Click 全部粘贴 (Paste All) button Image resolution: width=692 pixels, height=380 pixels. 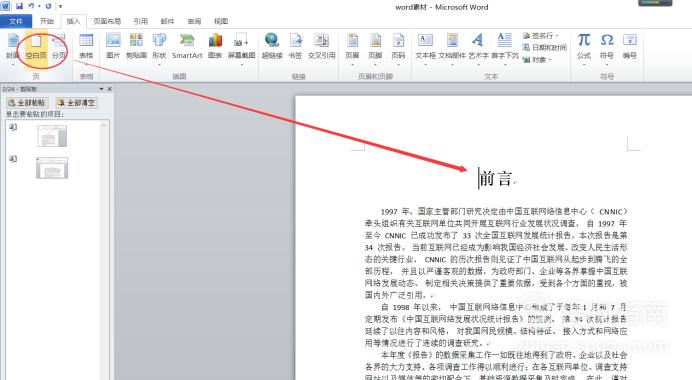tap(26, 102)
